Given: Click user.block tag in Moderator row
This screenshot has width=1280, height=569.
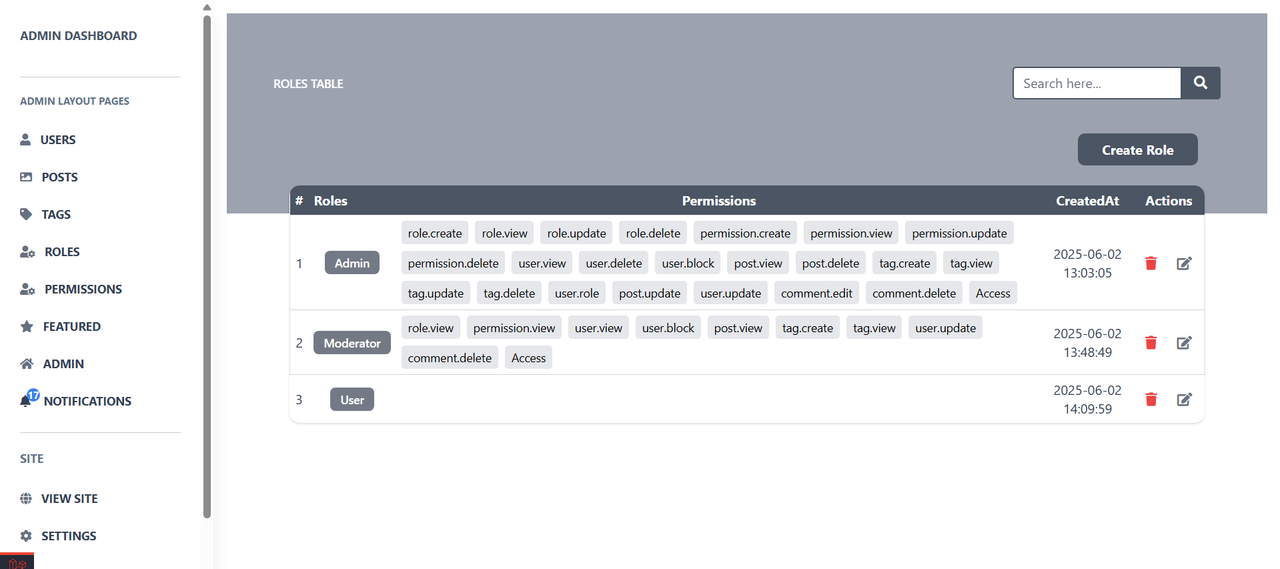Looking at the screenshot, I should tap(668, 327).
